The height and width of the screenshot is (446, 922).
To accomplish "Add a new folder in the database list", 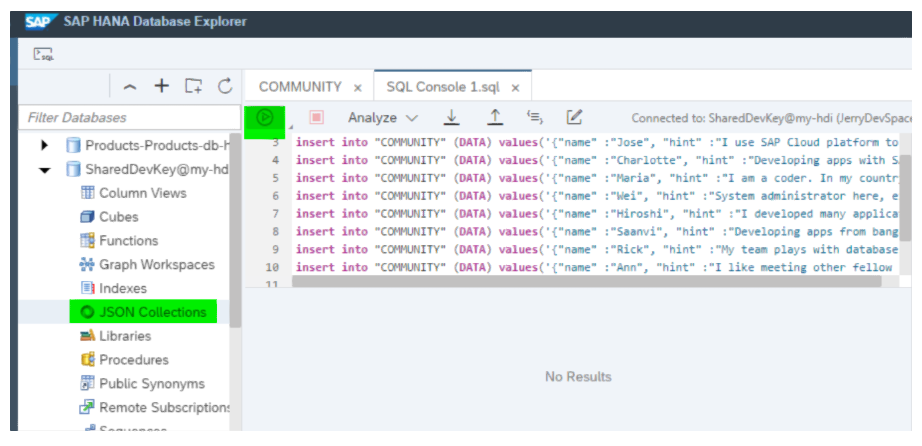I will pyautogui.click(x=193, y=86).
